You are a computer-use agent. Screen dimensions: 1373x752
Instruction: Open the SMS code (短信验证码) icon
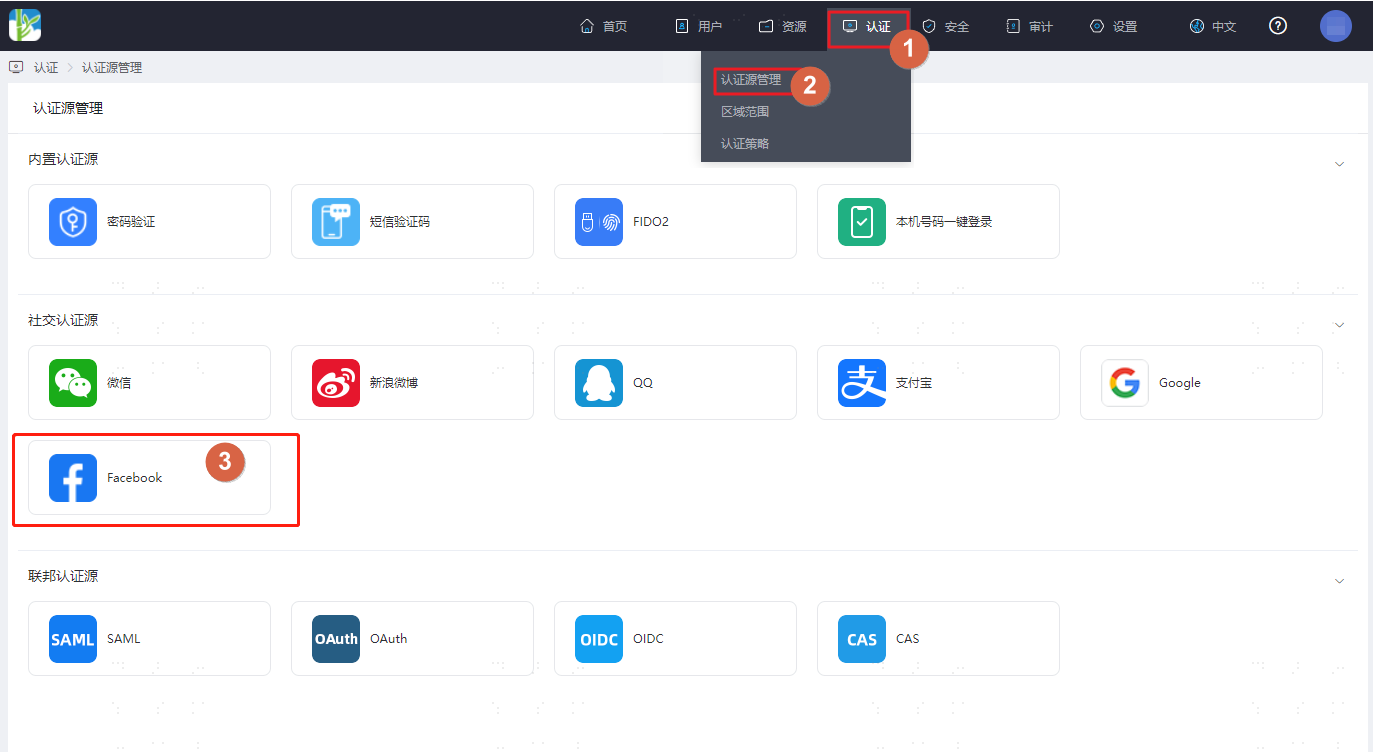pos(336,222)
